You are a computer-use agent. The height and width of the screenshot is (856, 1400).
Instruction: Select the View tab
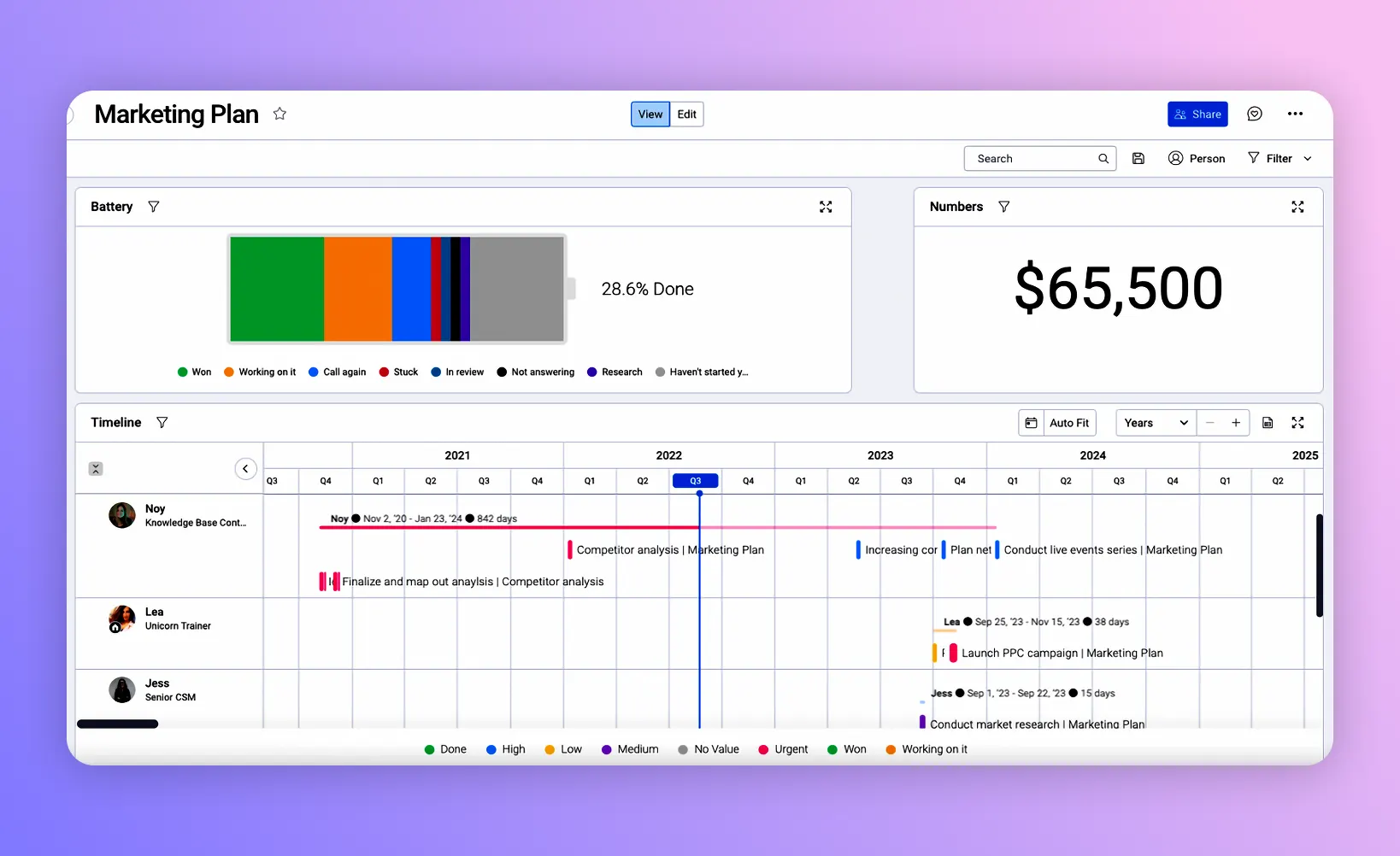tap(650, 114)
